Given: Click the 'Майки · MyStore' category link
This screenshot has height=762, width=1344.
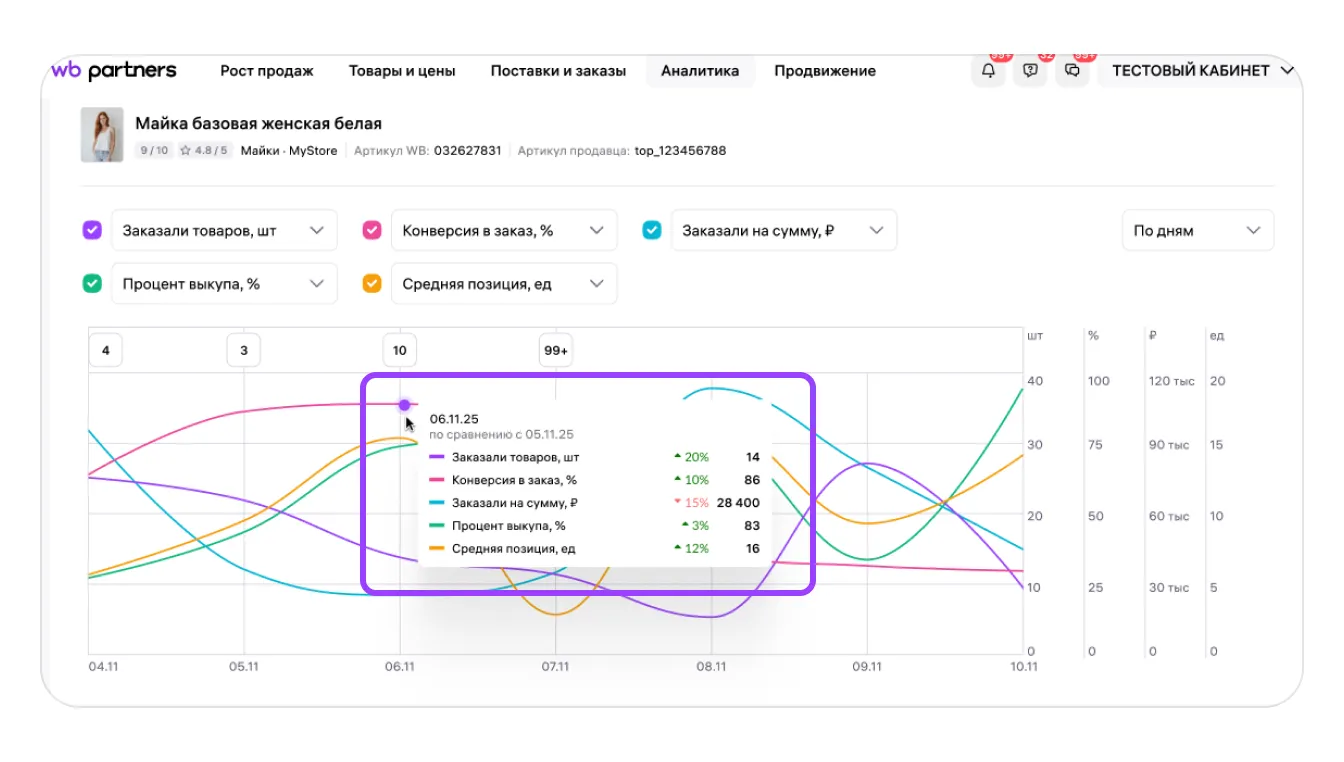Looking at the screenshot, I should tap(289, 151).
